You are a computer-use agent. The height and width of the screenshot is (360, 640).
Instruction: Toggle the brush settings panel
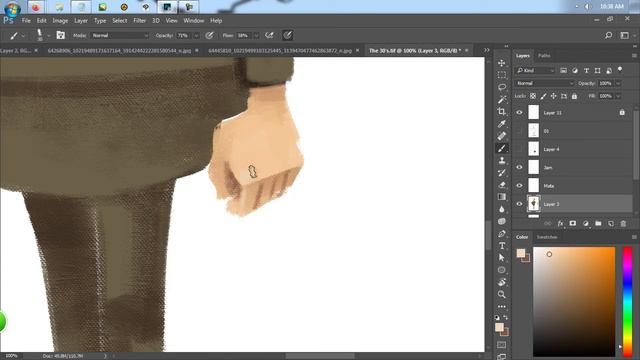[60, 36]
